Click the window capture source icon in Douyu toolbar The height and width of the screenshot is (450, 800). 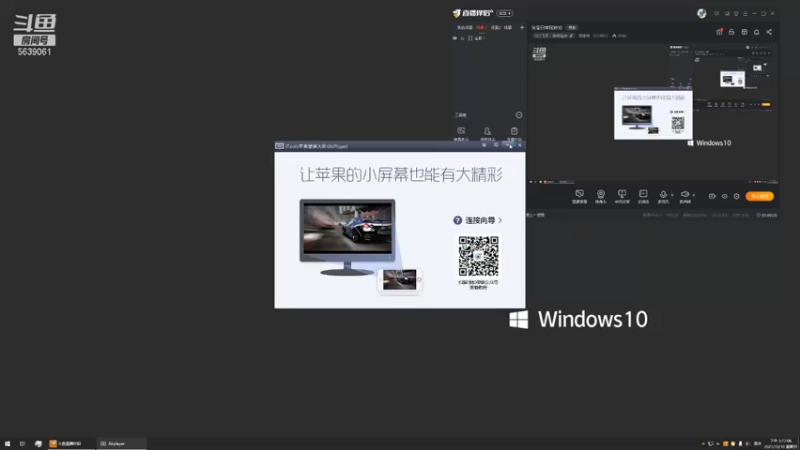(x=622, y=196)
